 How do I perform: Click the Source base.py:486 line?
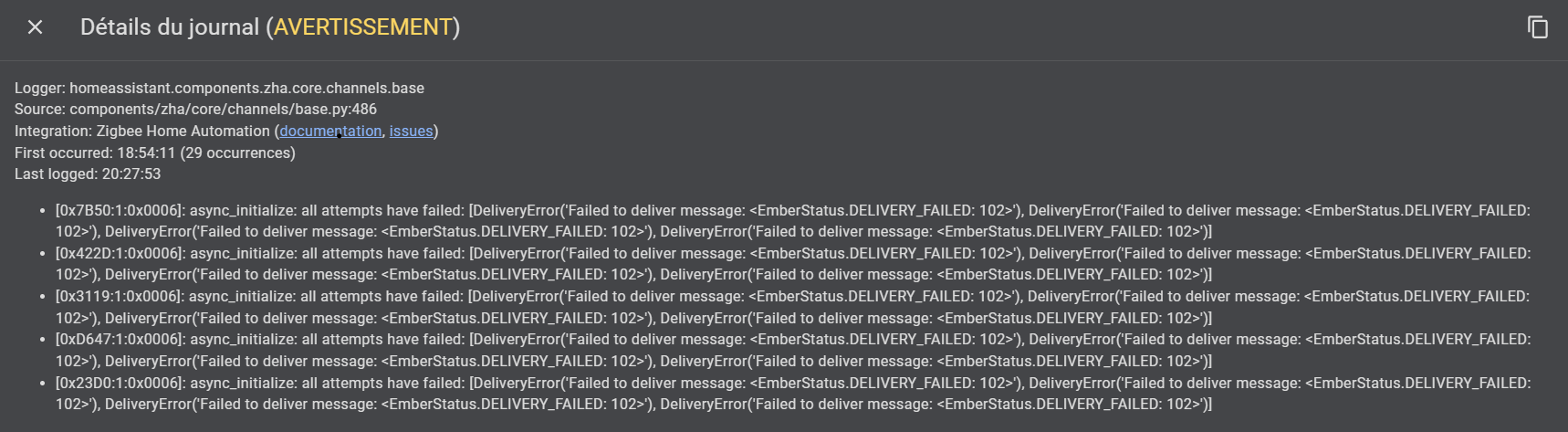point(195,109)
